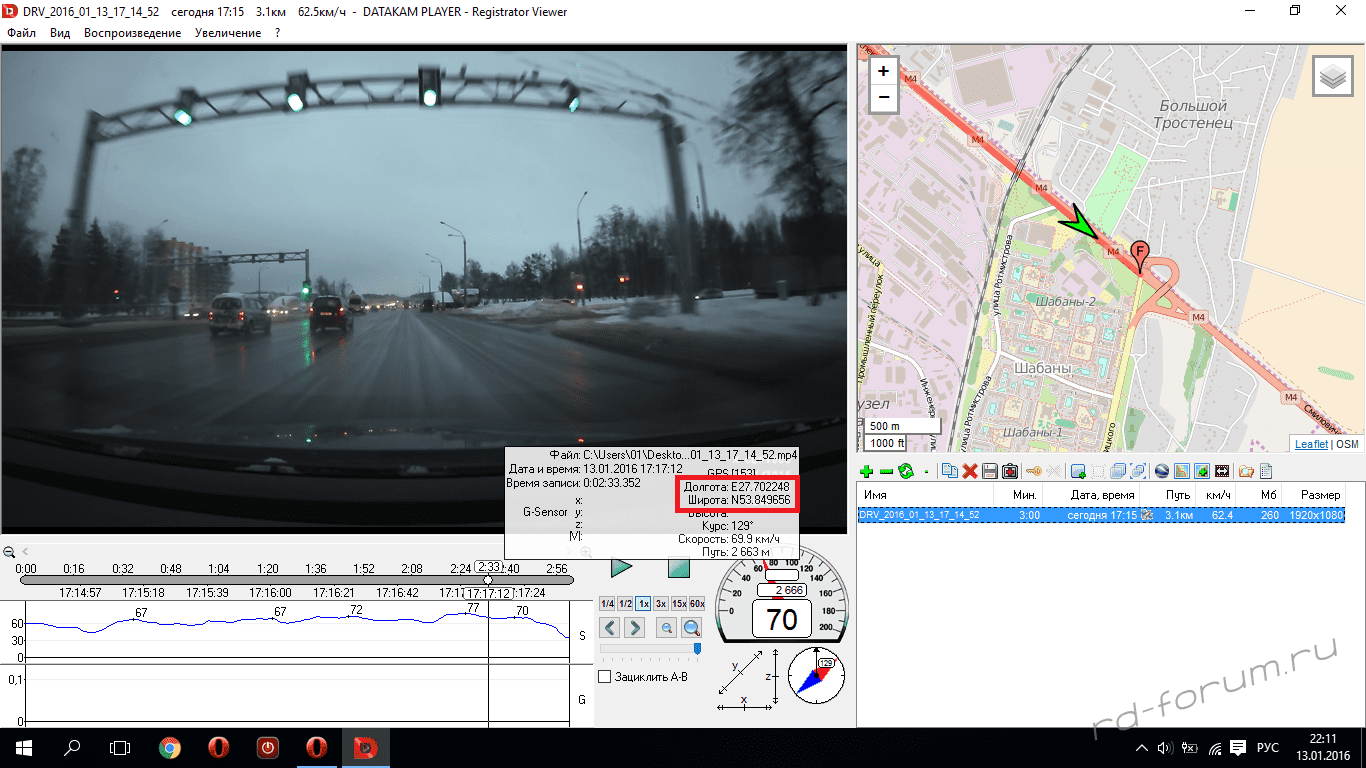The width and height of the screenshot is (1366, 768).
Task: Set playback speed to 3x
Action: point(661,604)
